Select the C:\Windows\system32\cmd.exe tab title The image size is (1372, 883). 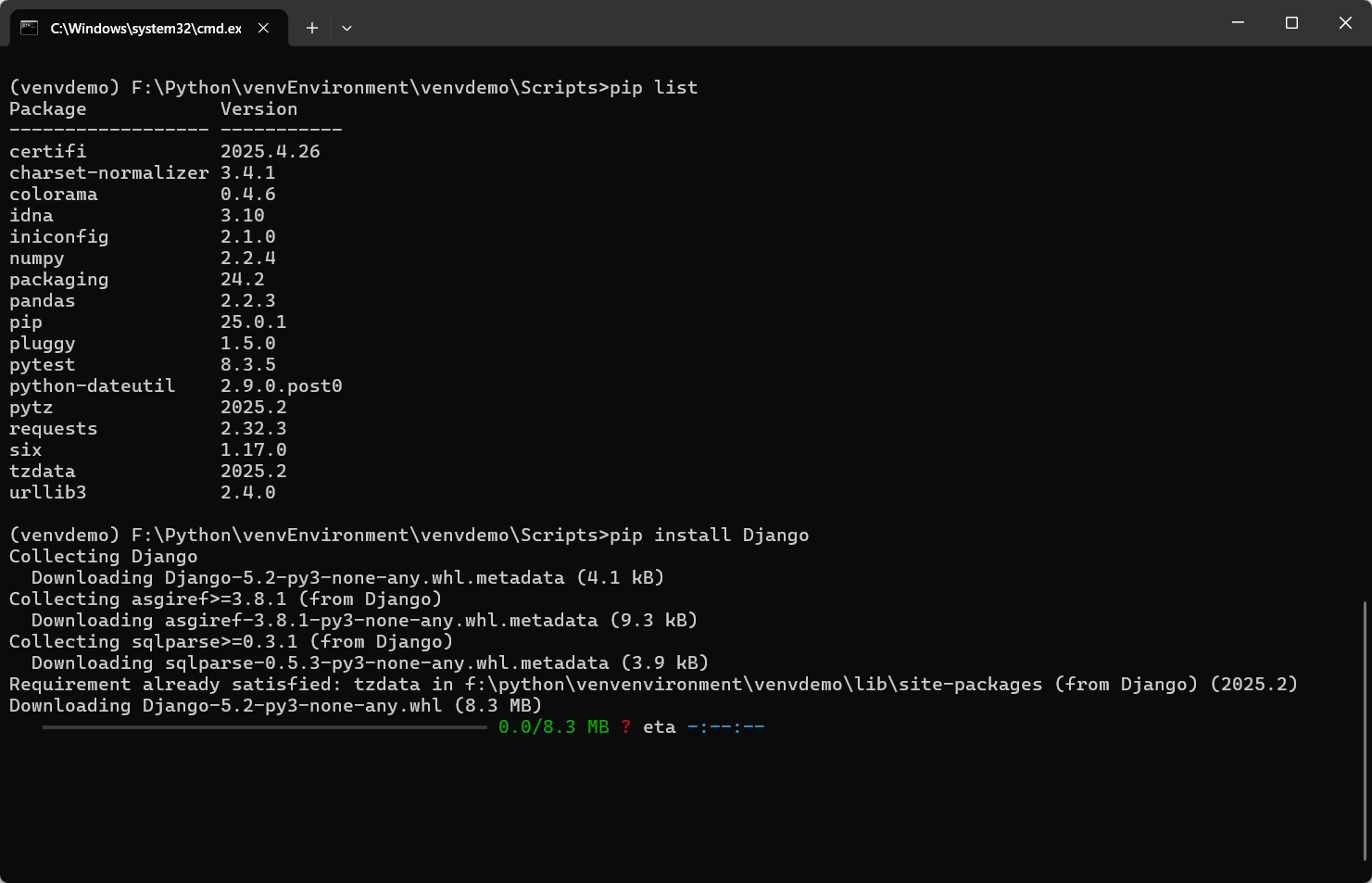[x=145, y=28]
